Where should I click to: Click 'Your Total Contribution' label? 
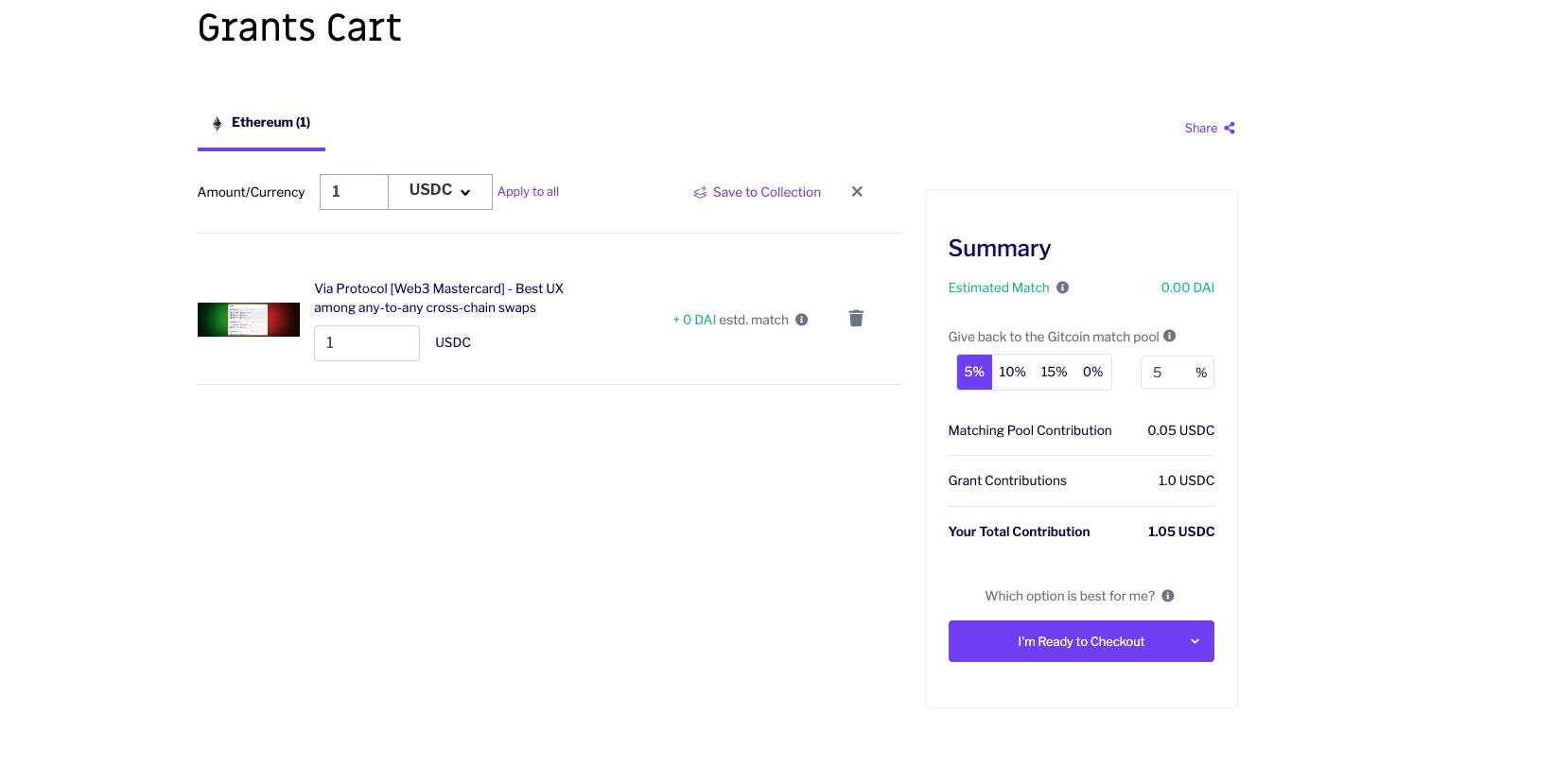(x=1019, y=531)
